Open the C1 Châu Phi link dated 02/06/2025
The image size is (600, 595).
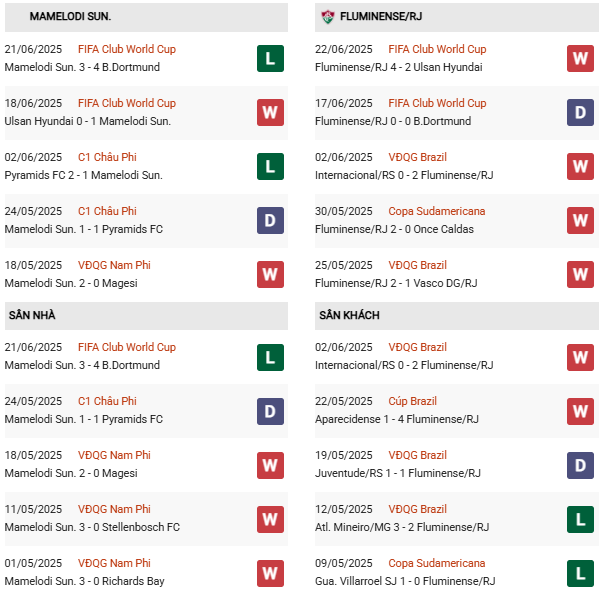[x=107, y=157]
